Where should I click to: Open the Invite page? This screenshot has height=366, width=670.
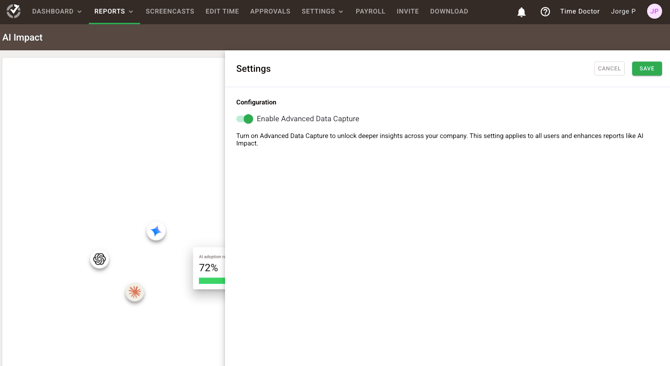coord(407,12)
